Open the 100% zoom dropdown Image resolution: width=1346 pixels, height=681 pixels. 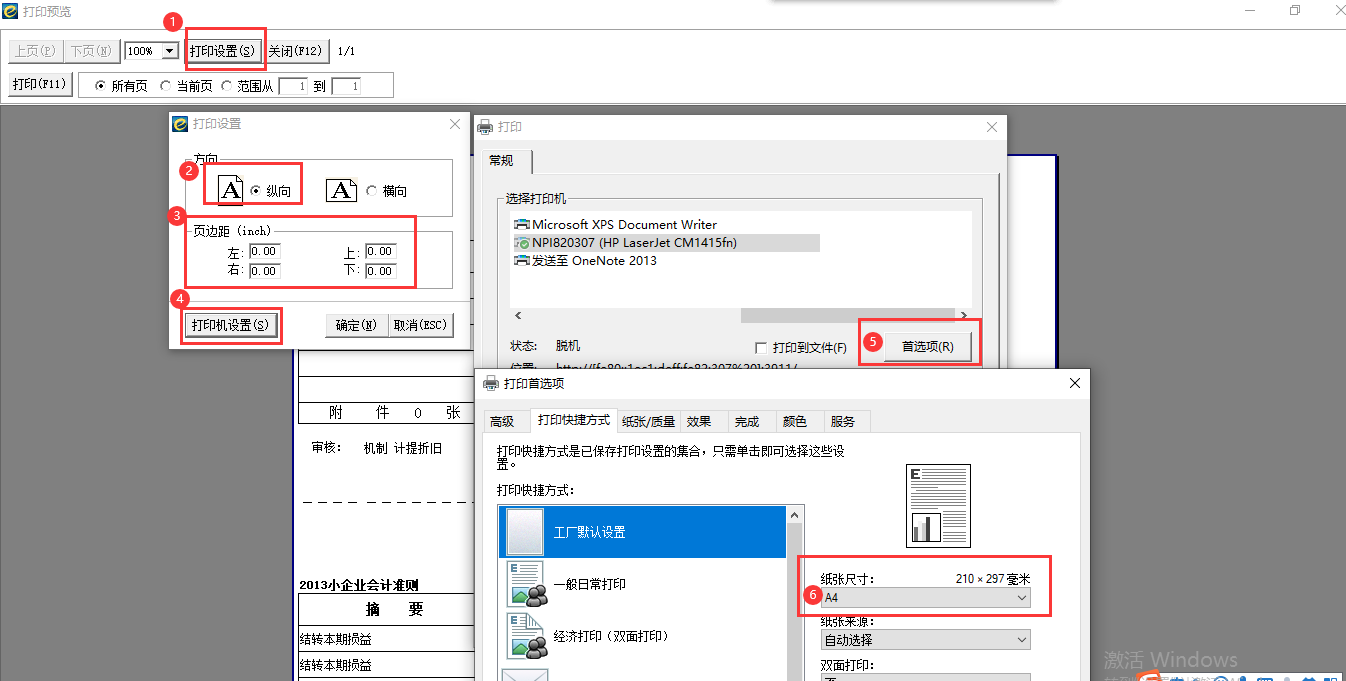point(169,51)
